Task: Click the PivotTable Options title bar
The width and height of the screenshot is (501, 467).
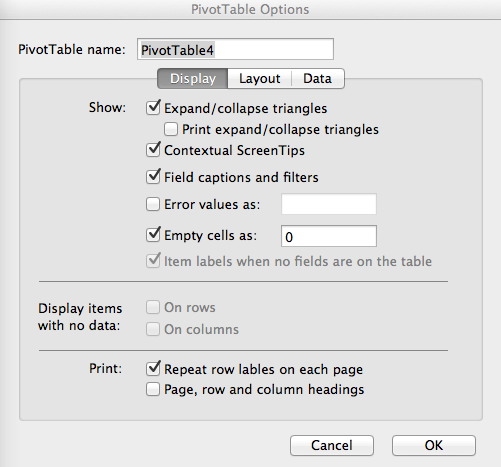Action: (250, 9)
